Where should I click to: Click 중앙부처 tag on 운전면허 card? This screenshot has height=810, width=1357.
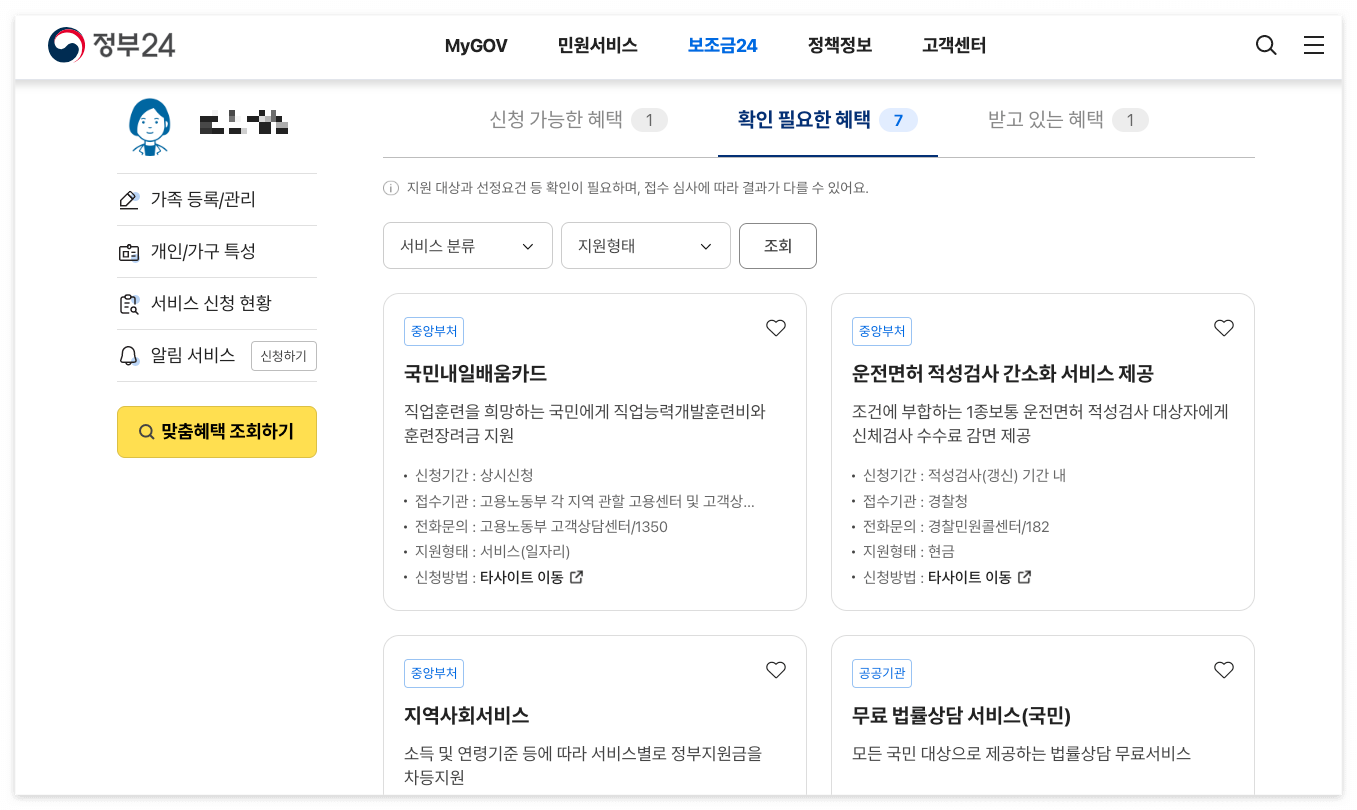point(882,332)
